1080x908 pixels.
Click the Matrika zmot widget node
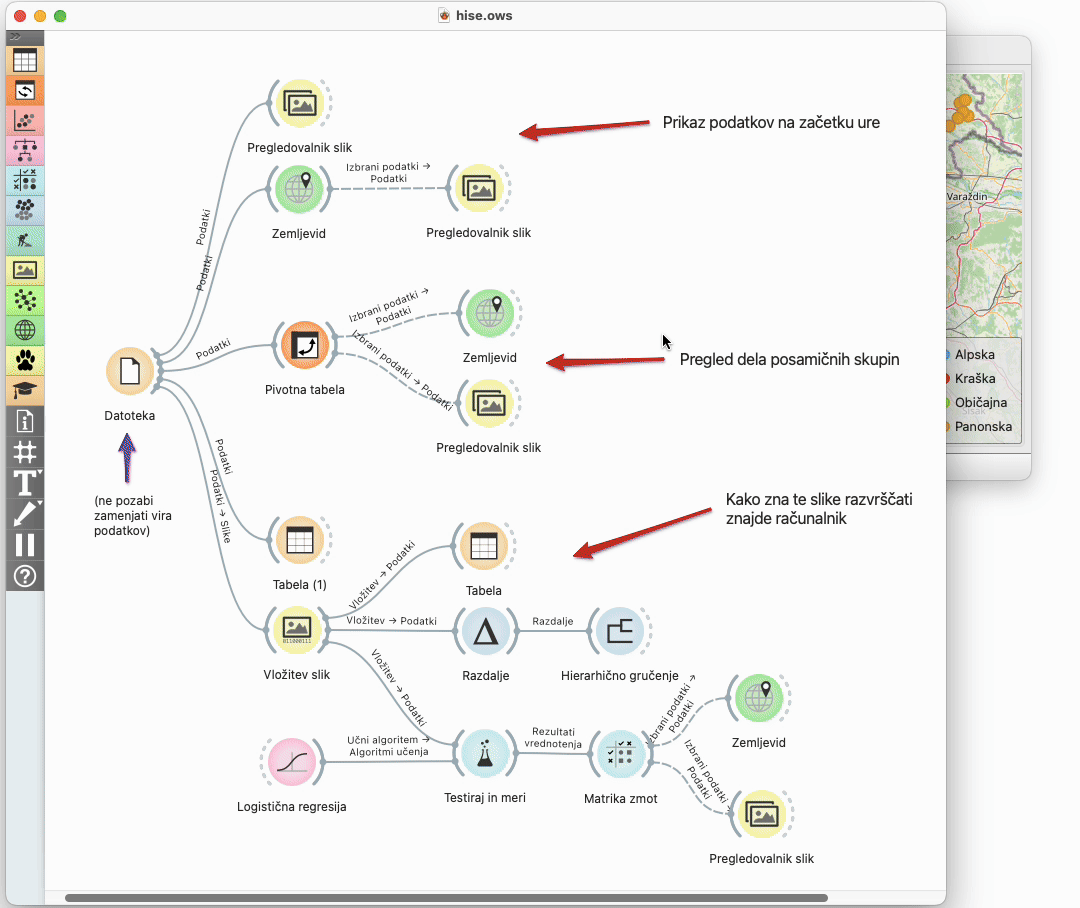[621, 755]
